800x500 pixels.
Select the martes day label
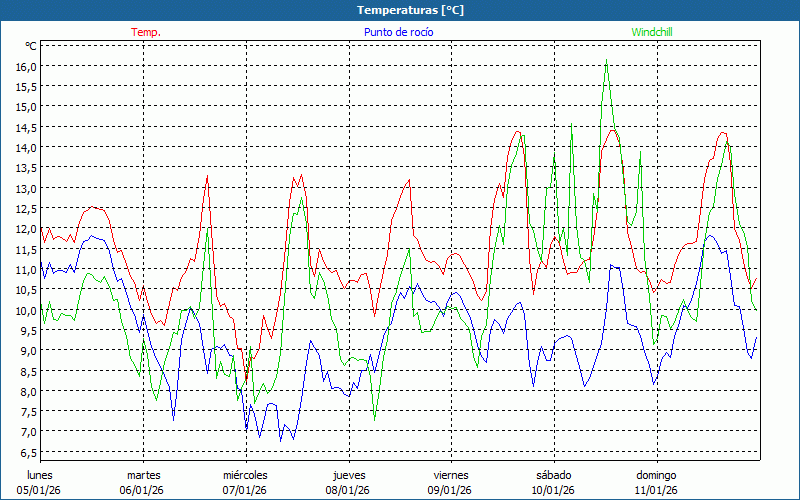tap(143, 474)
